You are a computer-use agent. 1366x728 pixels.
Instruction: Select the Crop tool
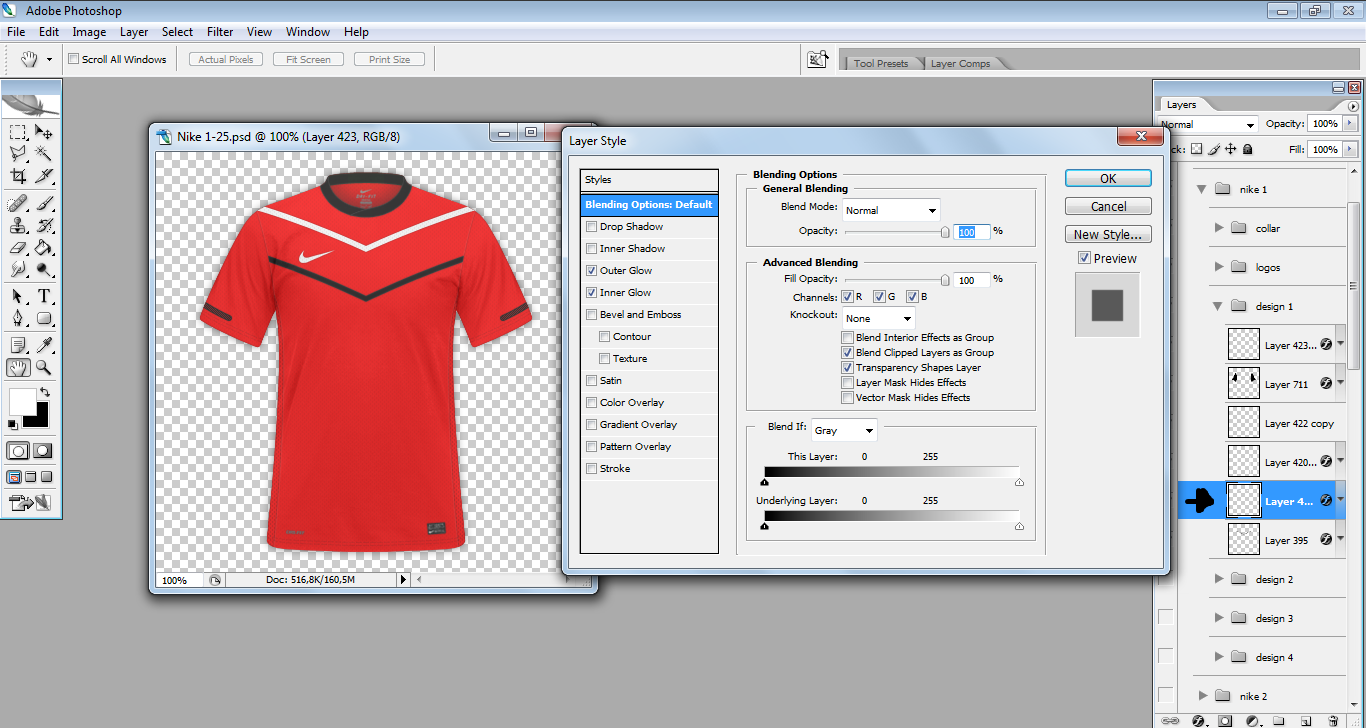point(18,176)
